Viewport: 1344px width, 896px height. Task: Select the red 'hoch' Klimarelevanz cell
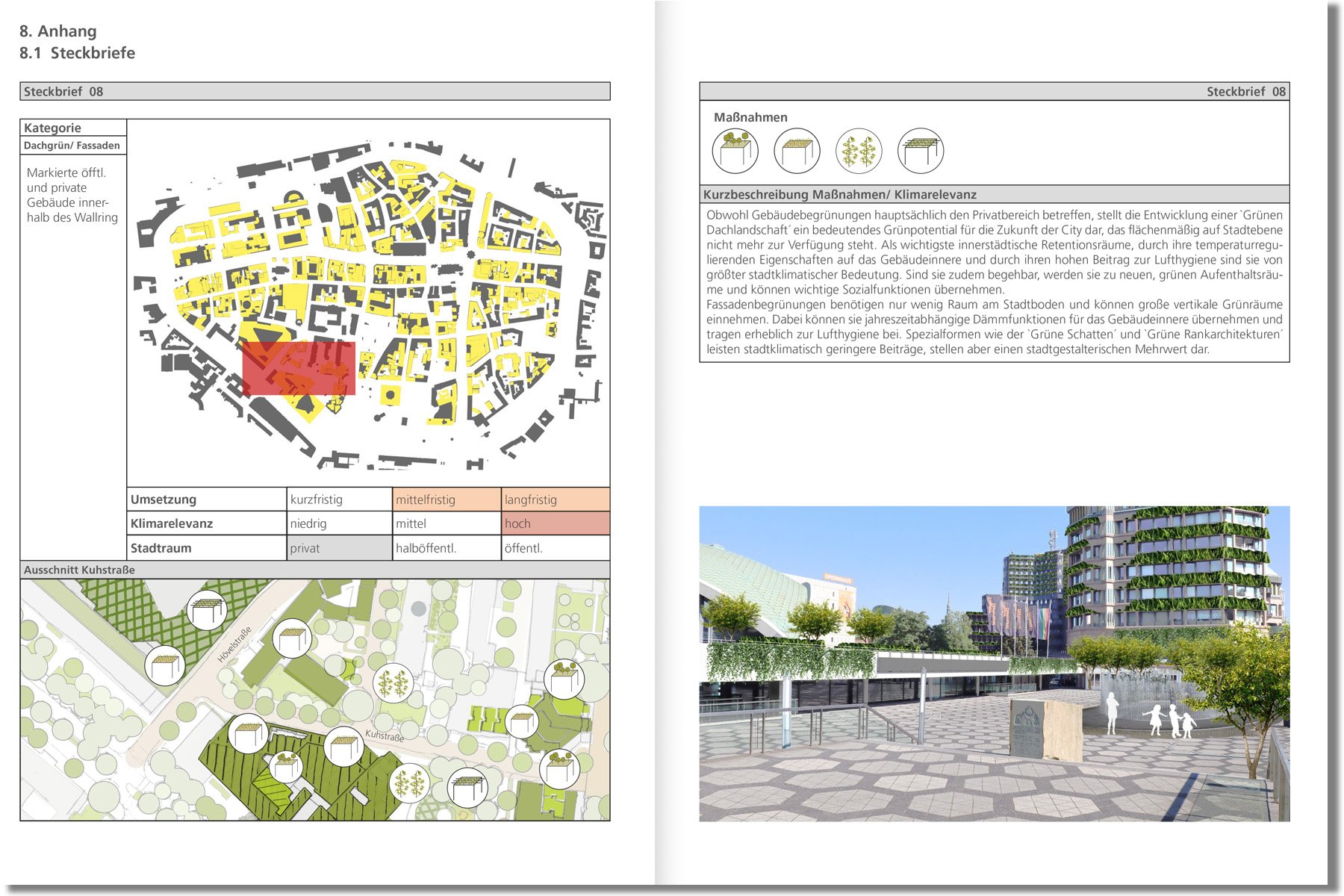tap(555, 523)
